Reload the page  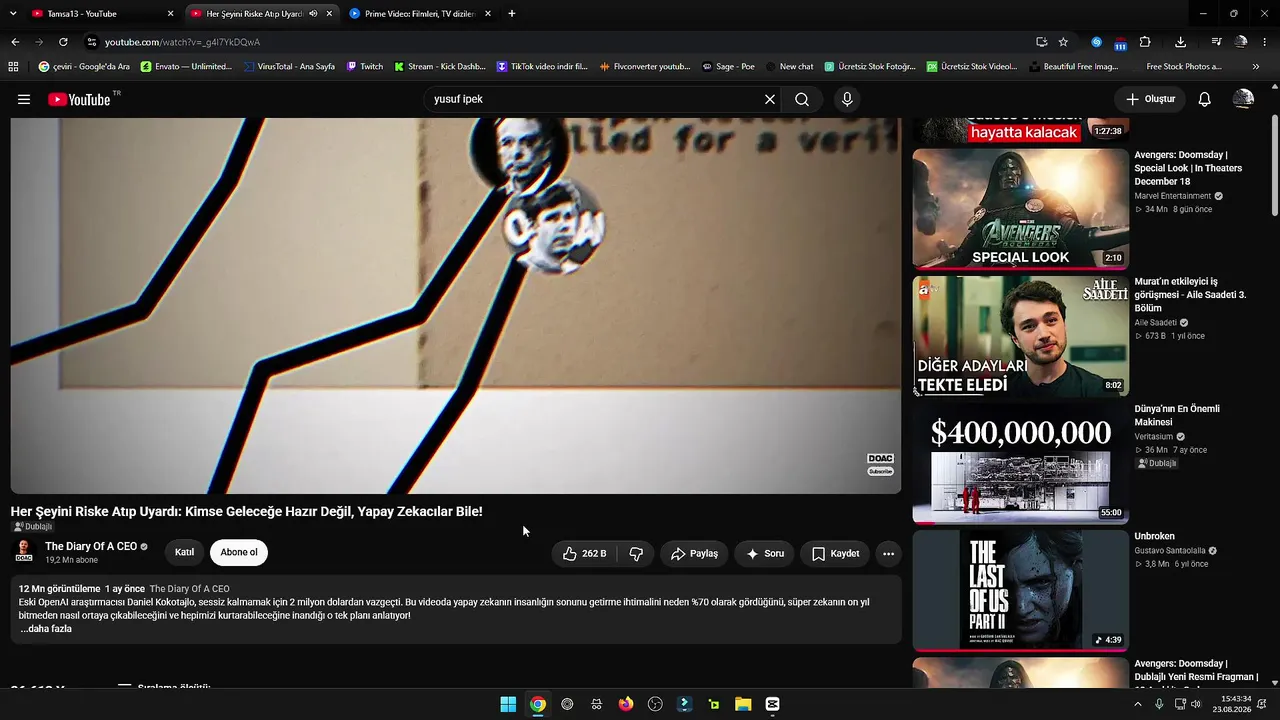click(x=63, y=42)
